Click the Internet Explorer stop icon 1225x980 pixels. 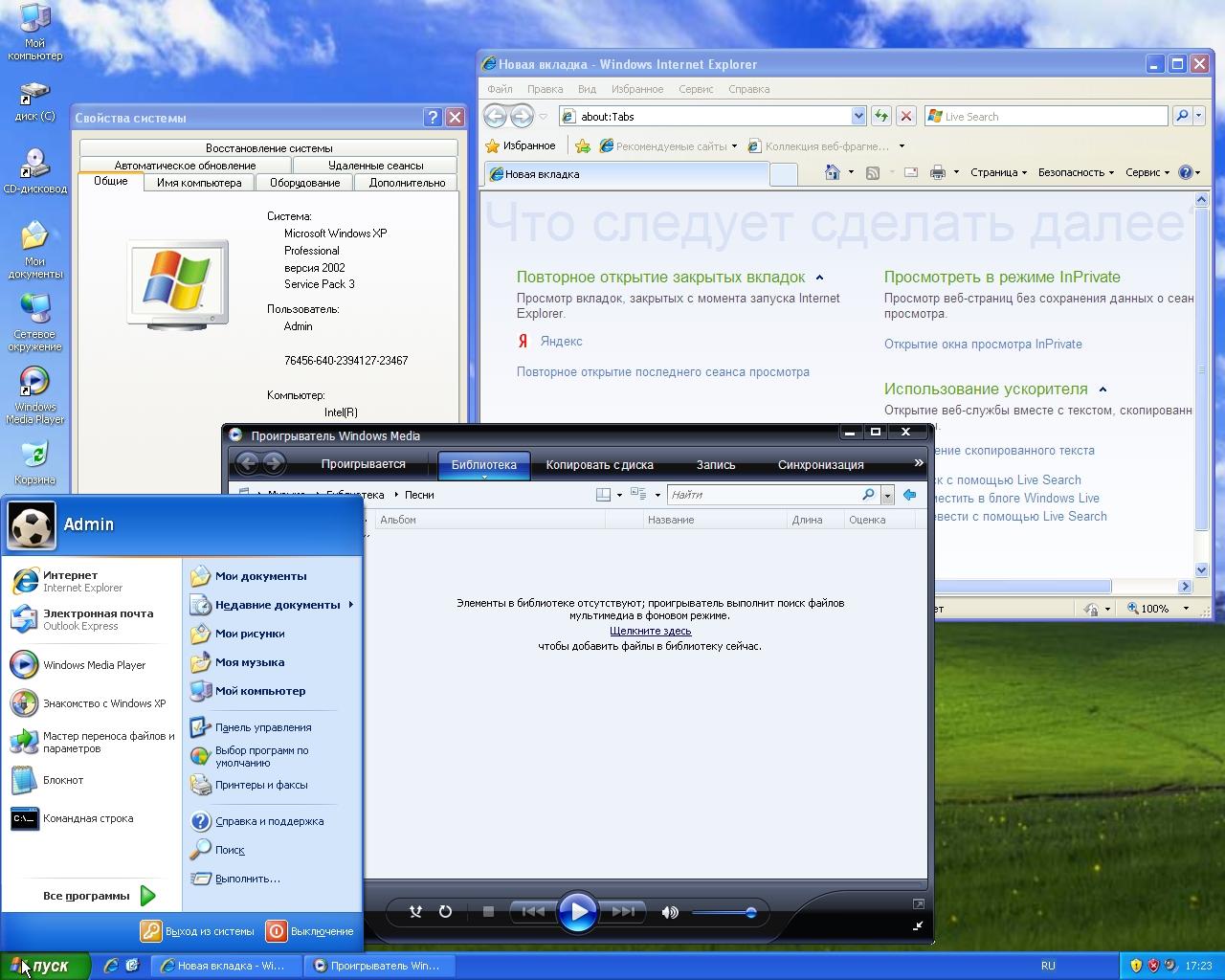(906, 116)
